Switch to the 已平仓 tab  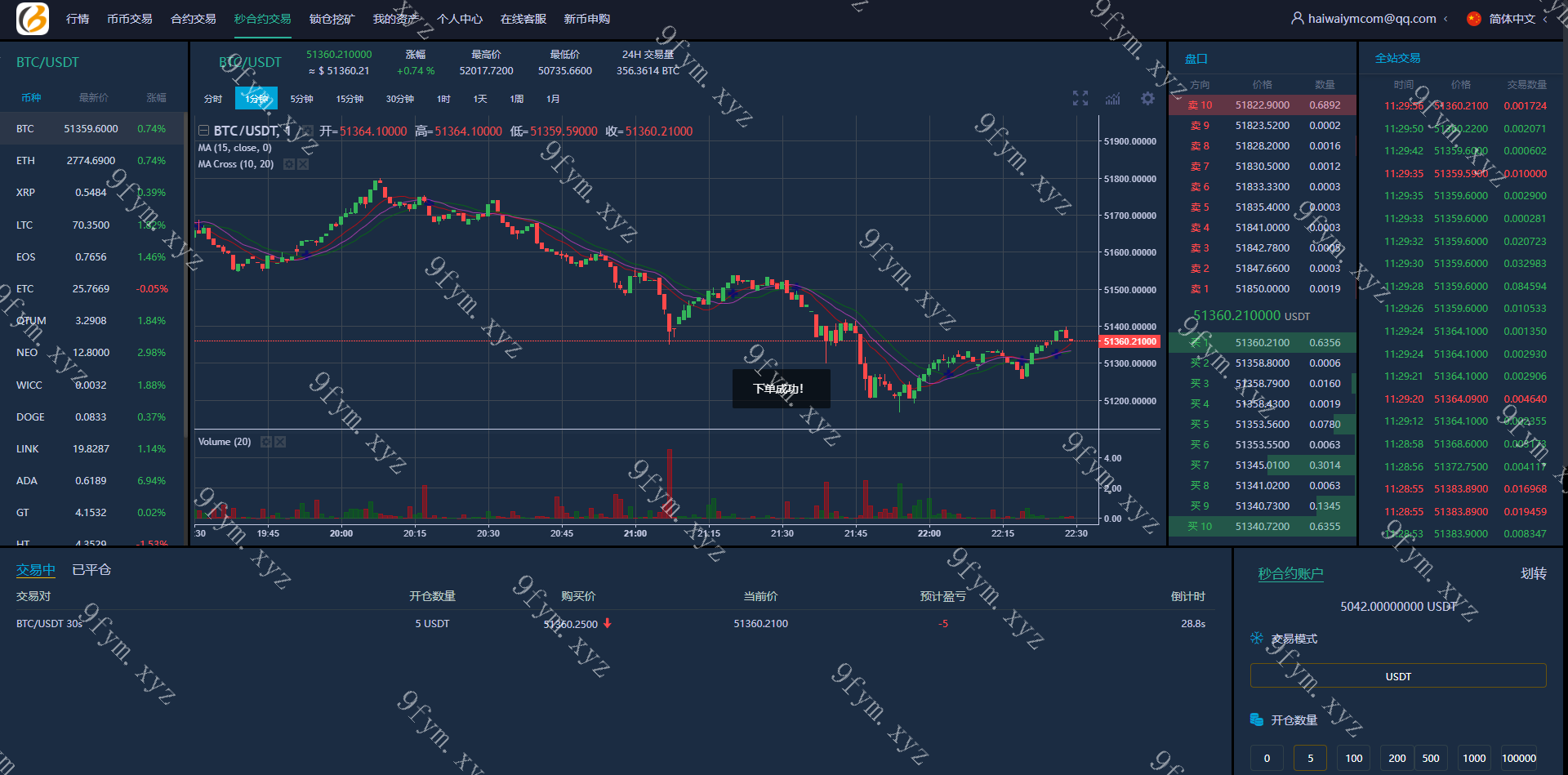coord(91,570)
